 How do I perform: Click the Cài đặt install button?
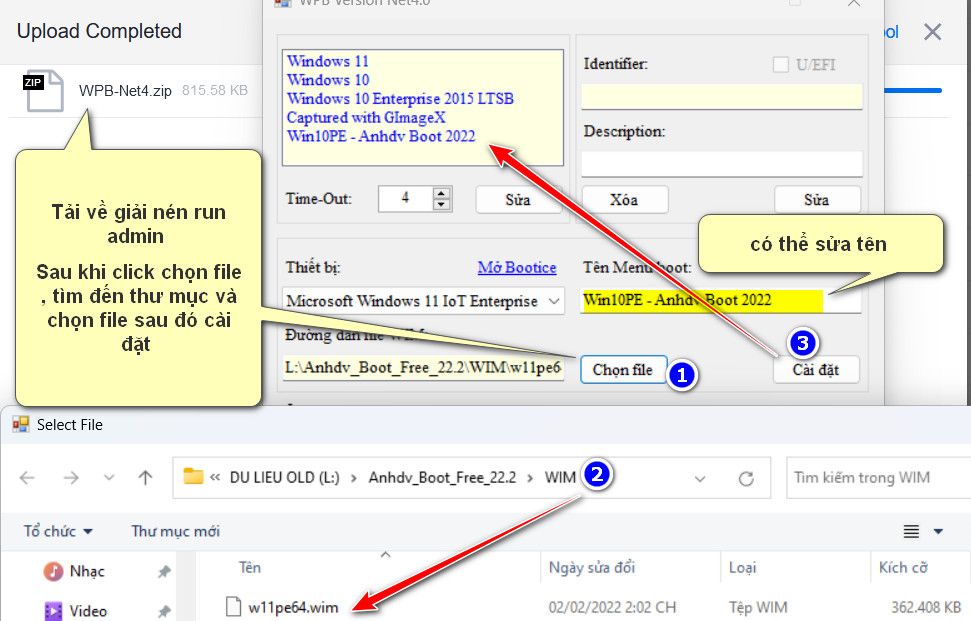[816, 370]
